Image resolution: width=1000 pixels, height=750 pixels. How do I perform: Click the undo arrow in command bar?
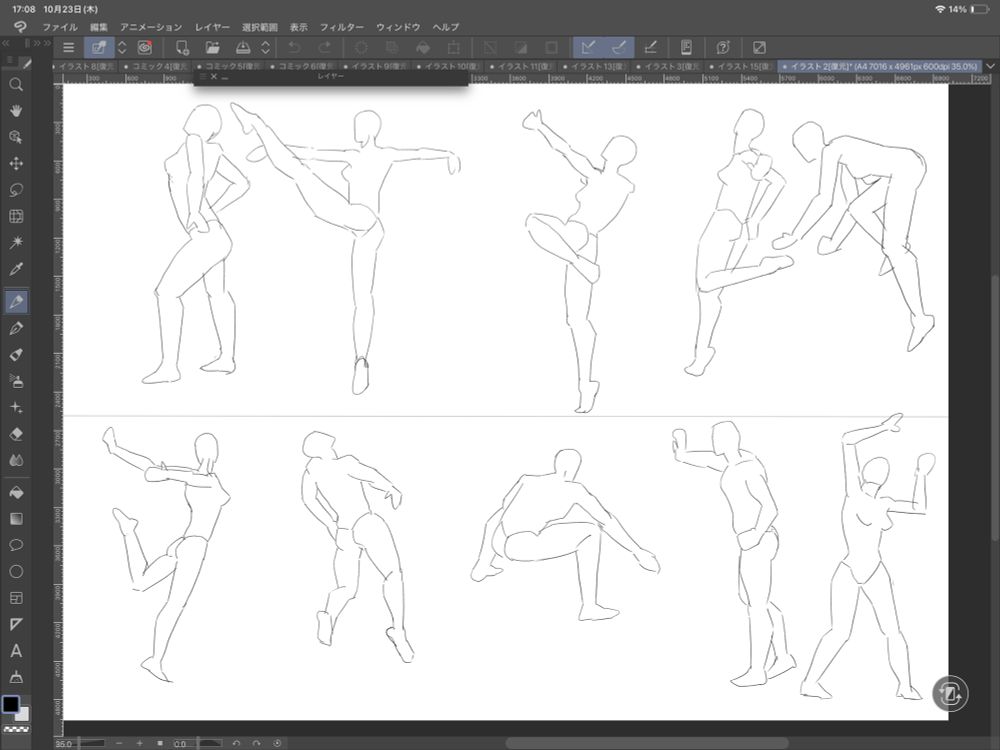(294, 47)
